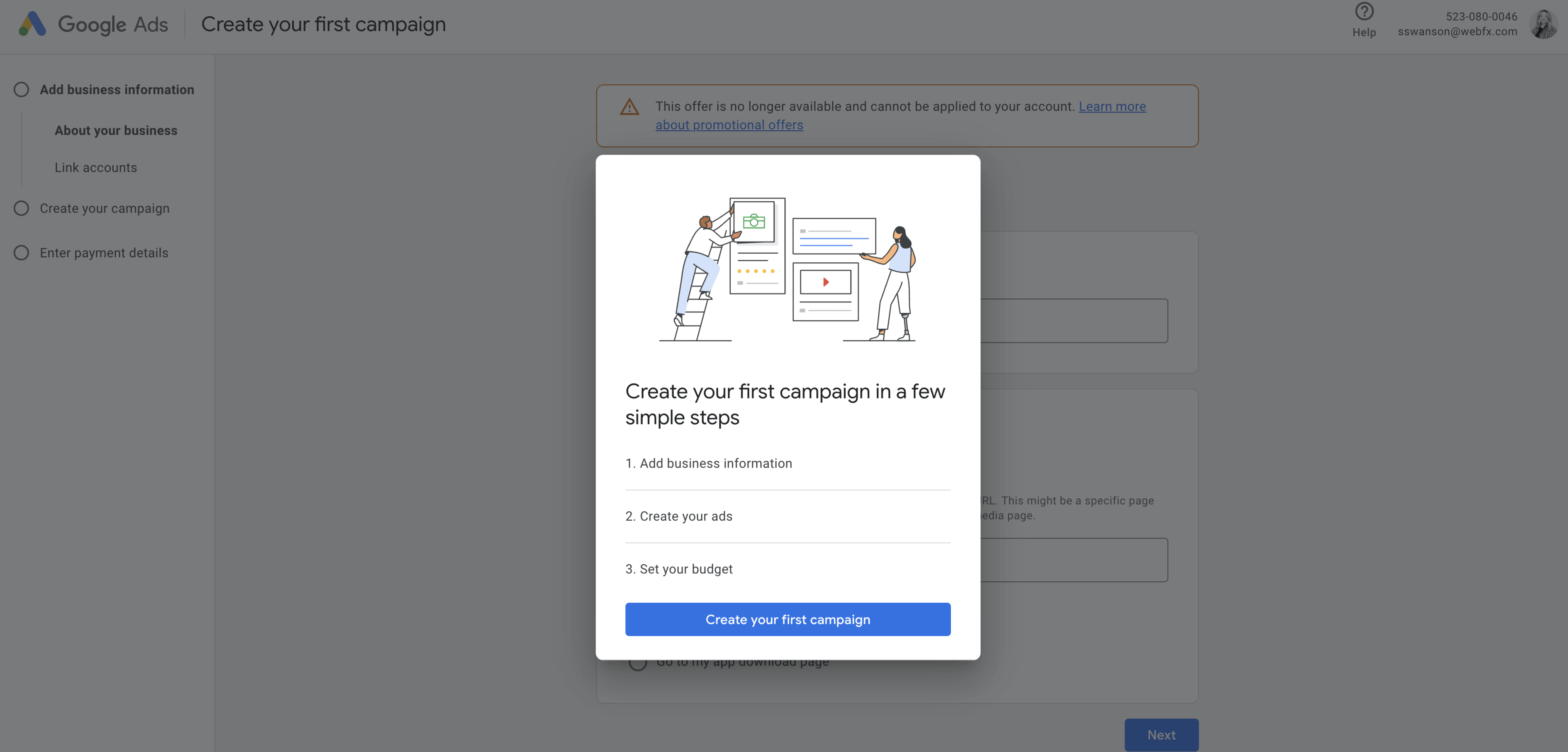
Task: Open the Link accounts section
Action: (x=96, y=167)
